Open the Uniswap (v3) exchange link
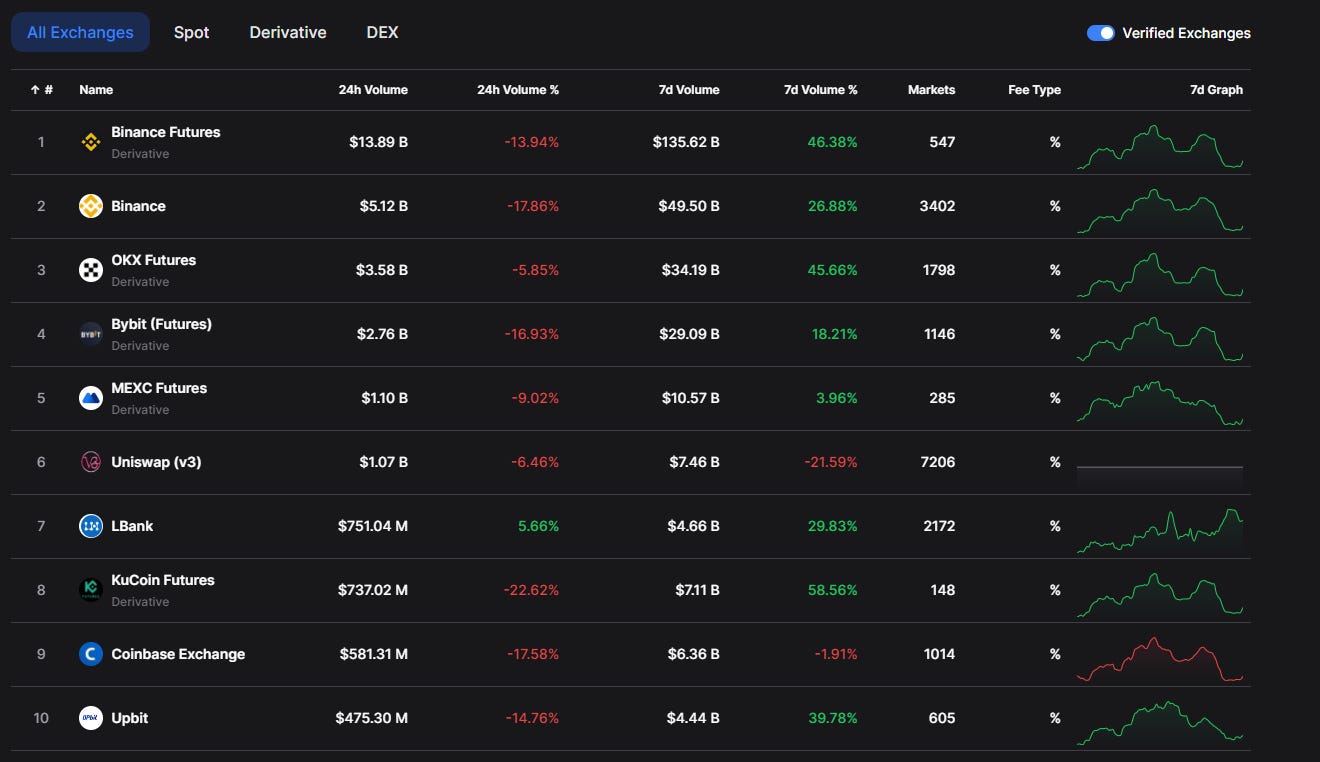Image resolution: width=1320 pixels, height=762 pixels. (156, 462)
